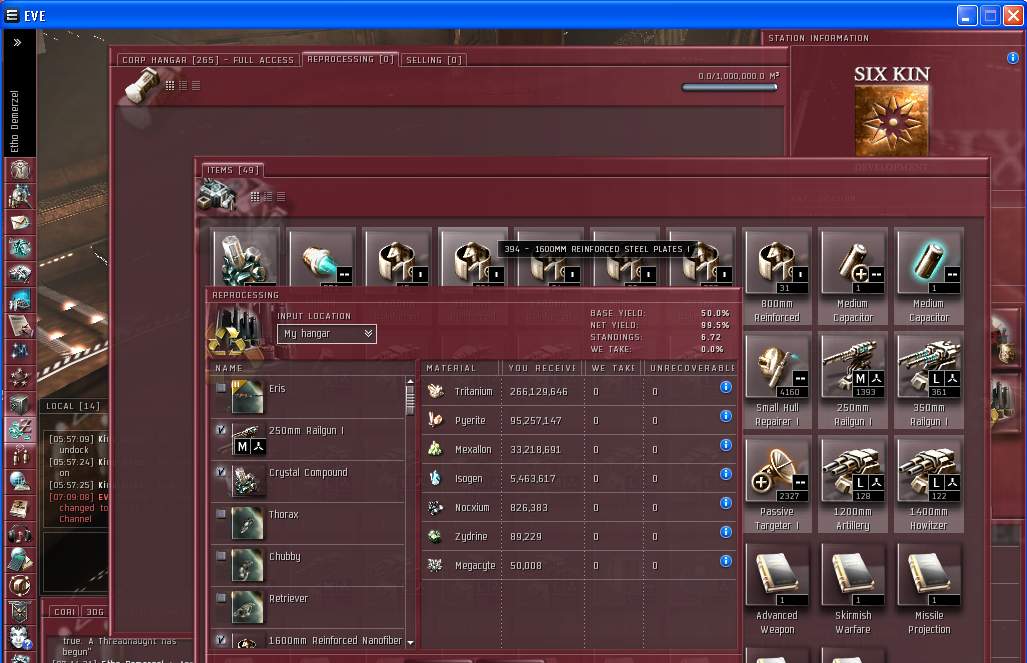Click the Zydrine row in materials table

pos(578,536)
